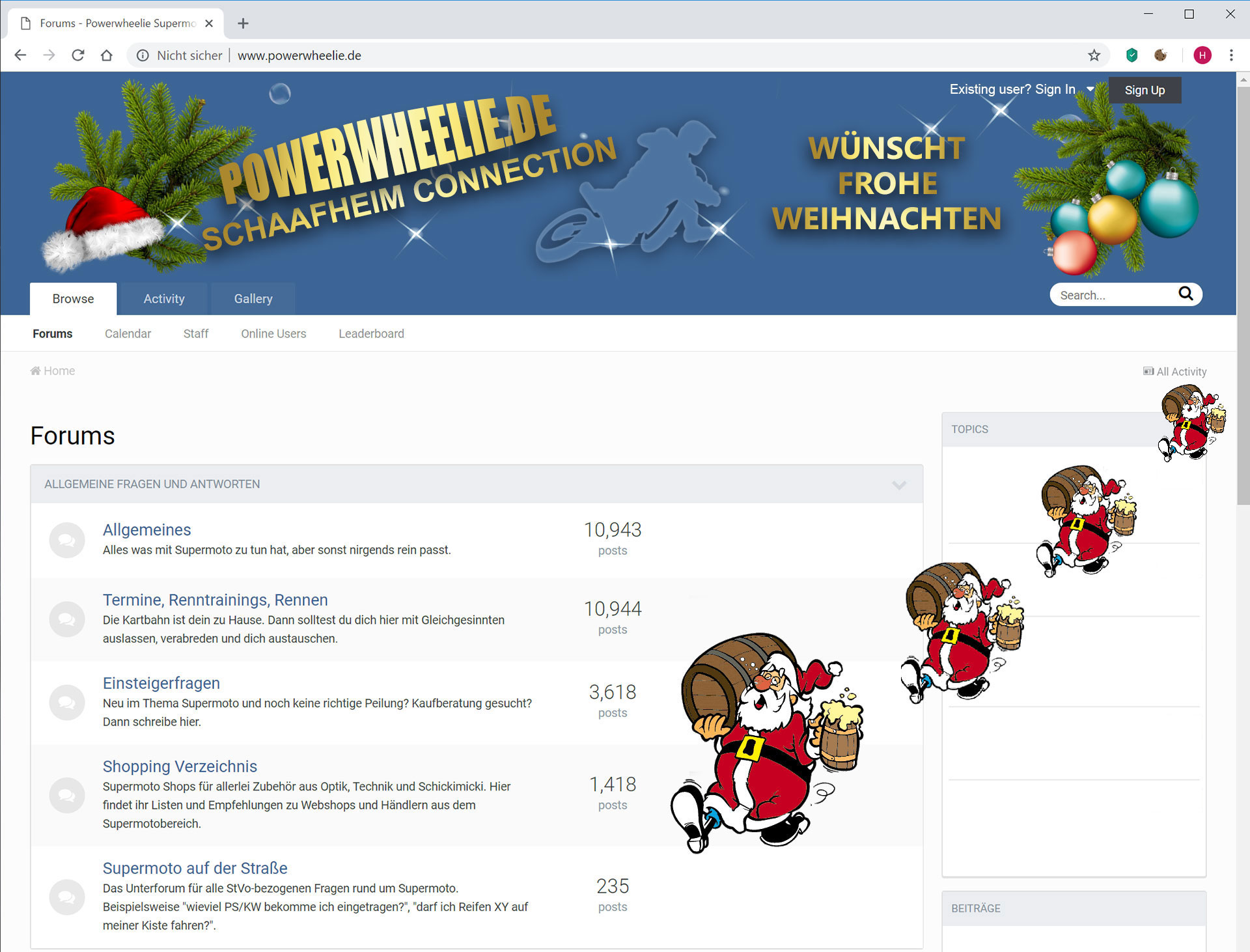
Task: Click the Allgemeines forum bubble icon
Action: coord(67,540)
